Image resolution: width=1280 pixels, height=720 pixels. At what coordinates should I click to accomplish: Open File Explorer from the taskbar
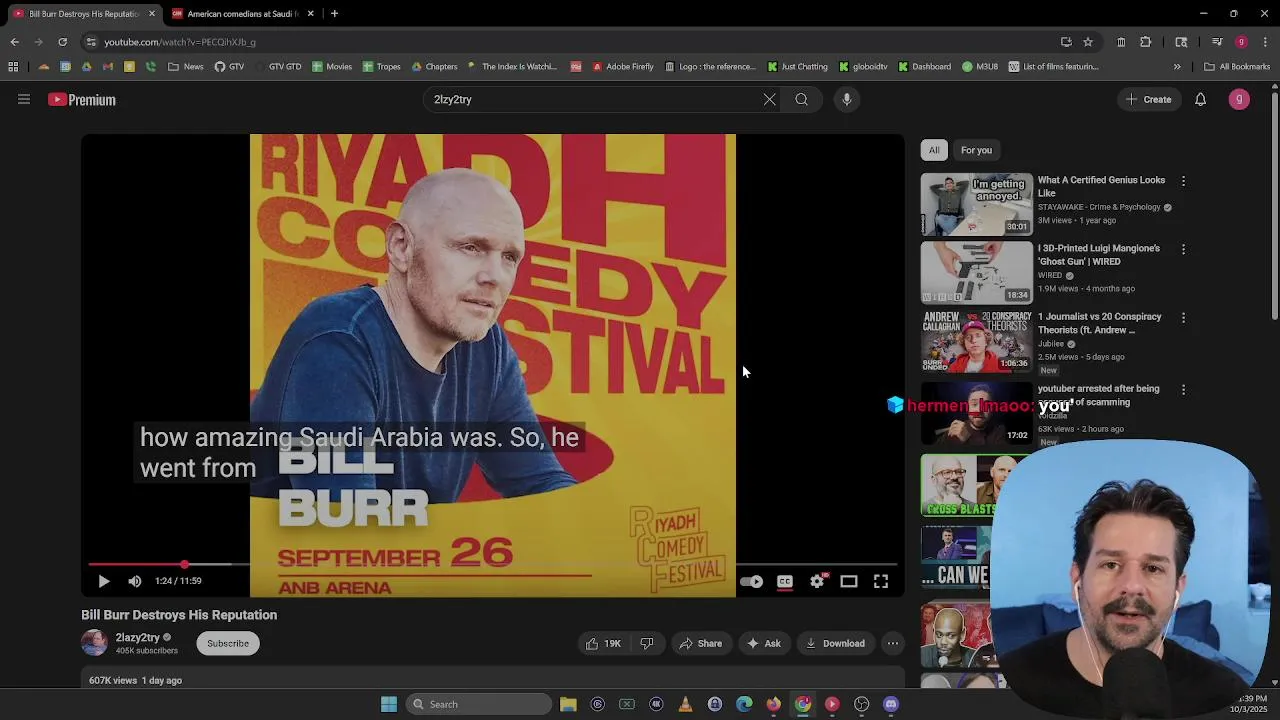pyautogui.click(x=568, y=704)
